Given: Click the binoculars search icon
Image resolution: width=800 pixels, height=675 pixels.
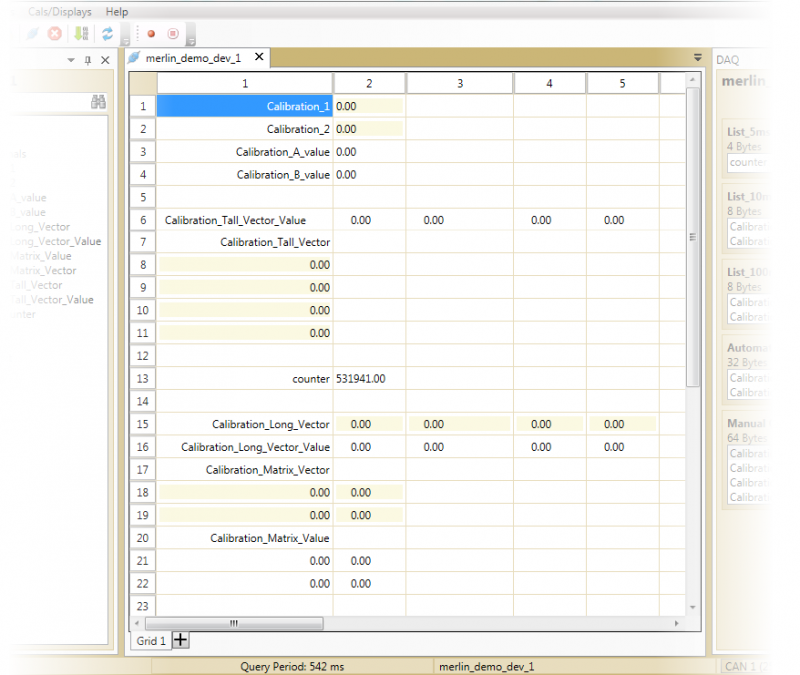Looking at the screenshot, I should [99, 102].
